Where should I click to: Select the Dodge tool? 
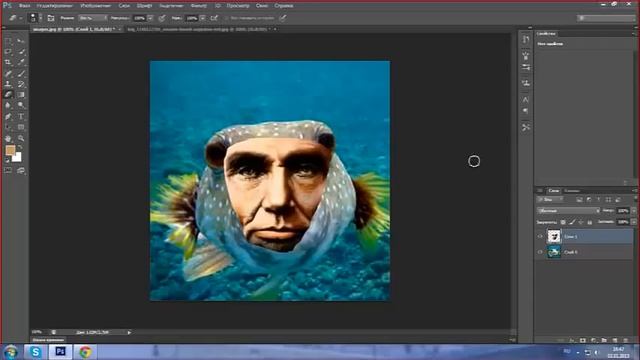click(21, 105)
